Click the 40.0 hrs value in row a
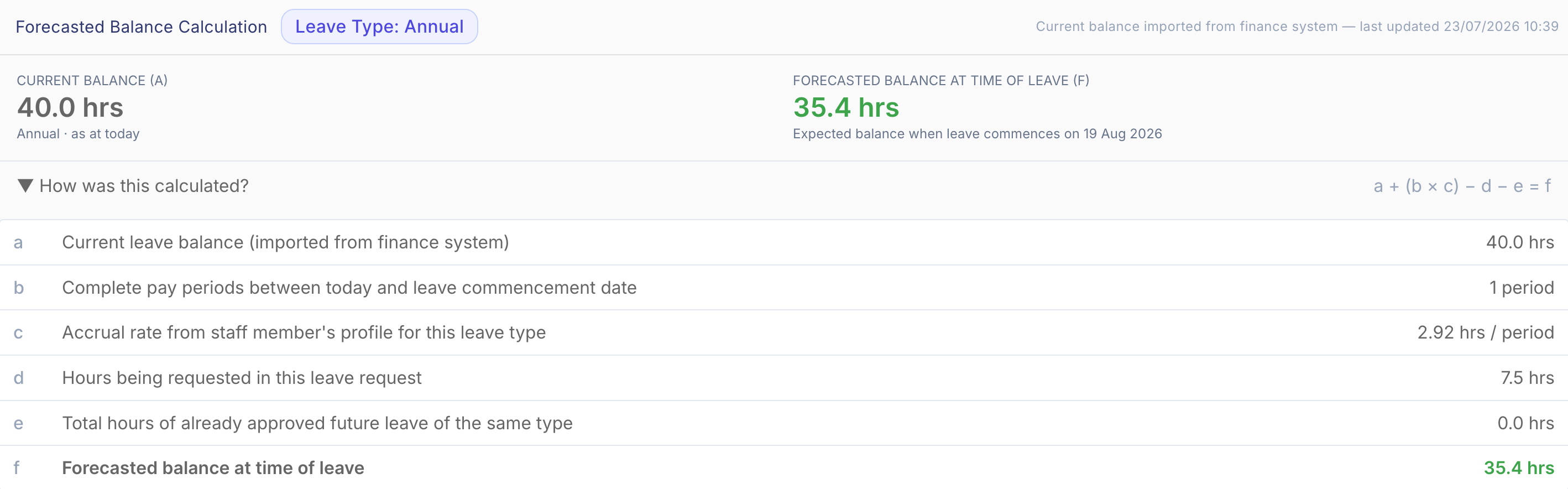The height and width of the screenshot is (489, 1568). [1520, 242]
